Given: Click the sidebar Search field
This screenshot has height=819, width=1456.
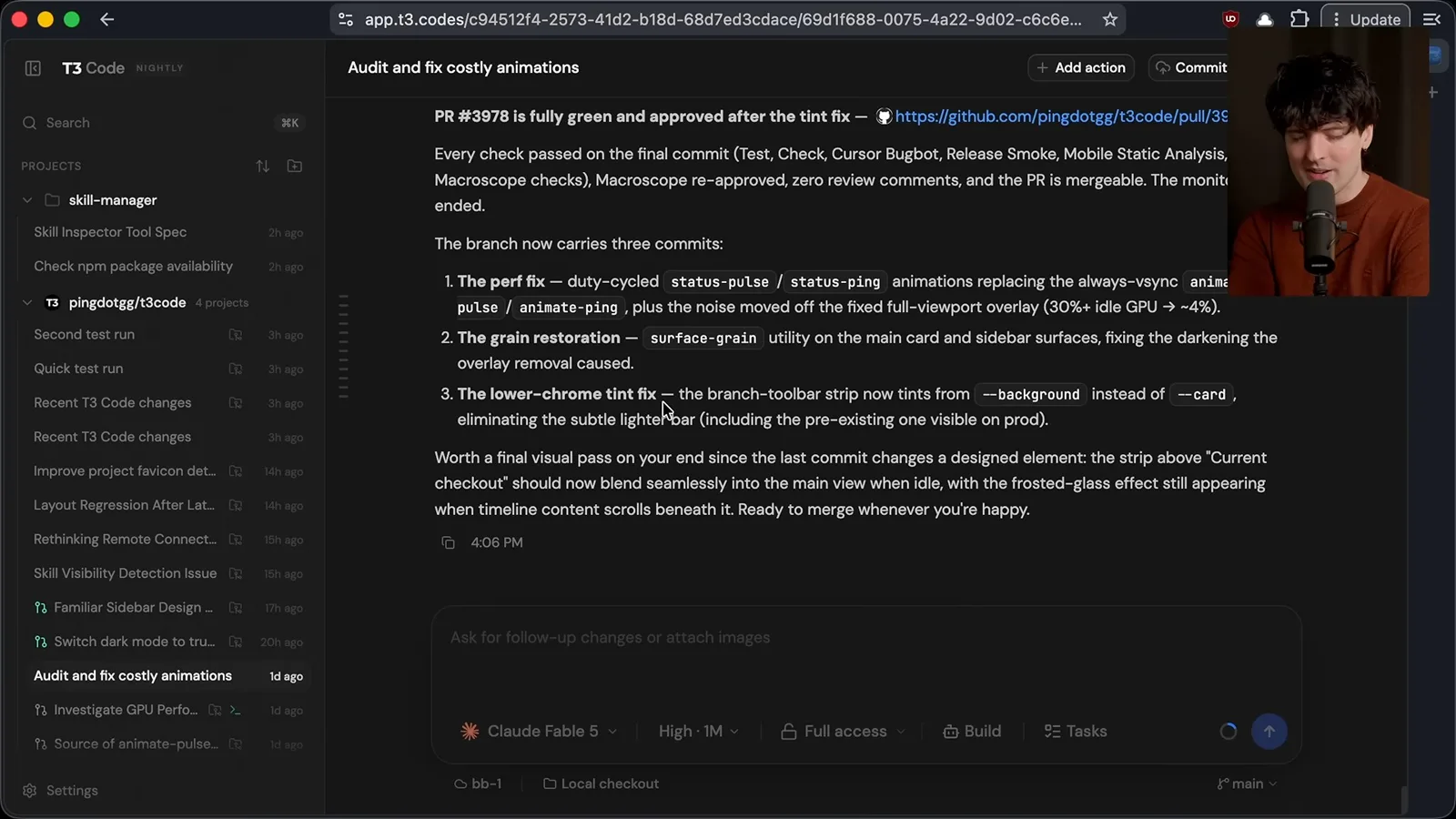Looking at the screenshot, I should pyautogui.click(x=164, y=123).
